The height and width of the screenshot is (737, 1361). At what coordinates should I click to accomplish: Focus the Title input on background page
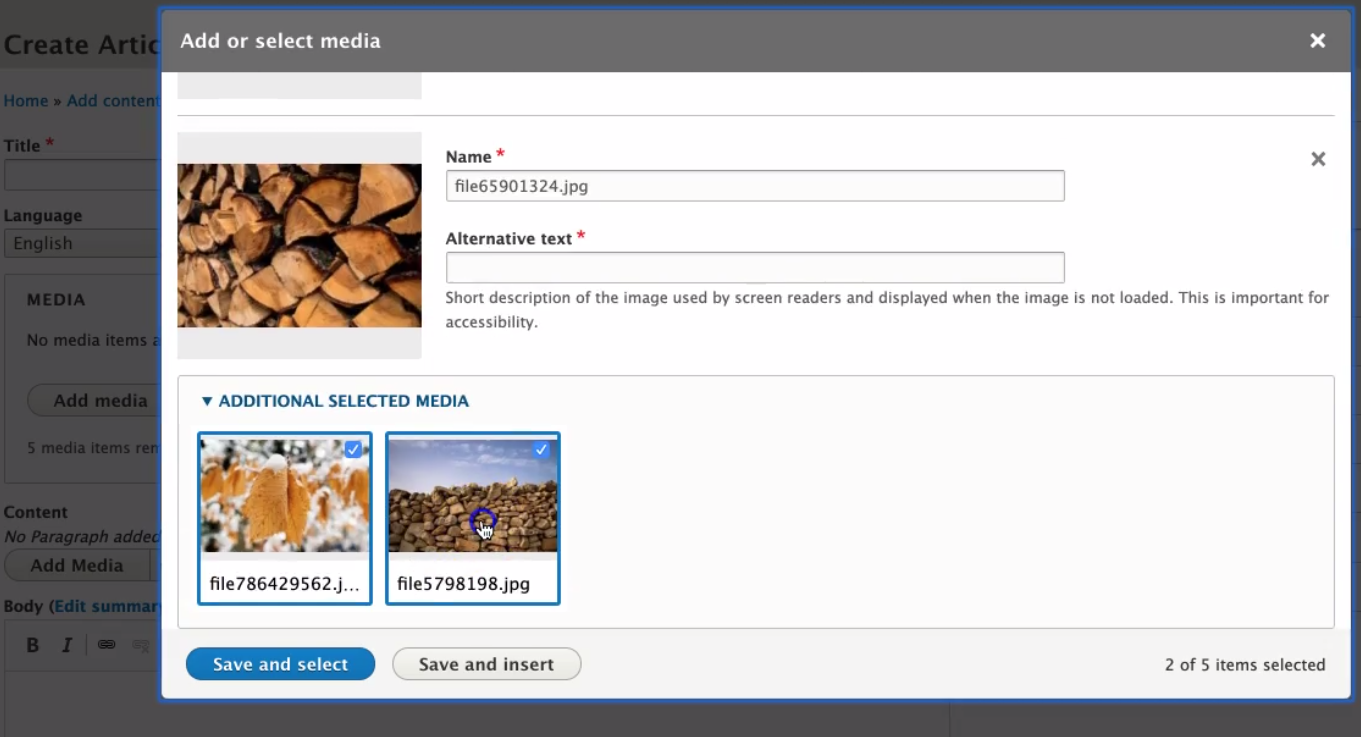tap(81, 175)
